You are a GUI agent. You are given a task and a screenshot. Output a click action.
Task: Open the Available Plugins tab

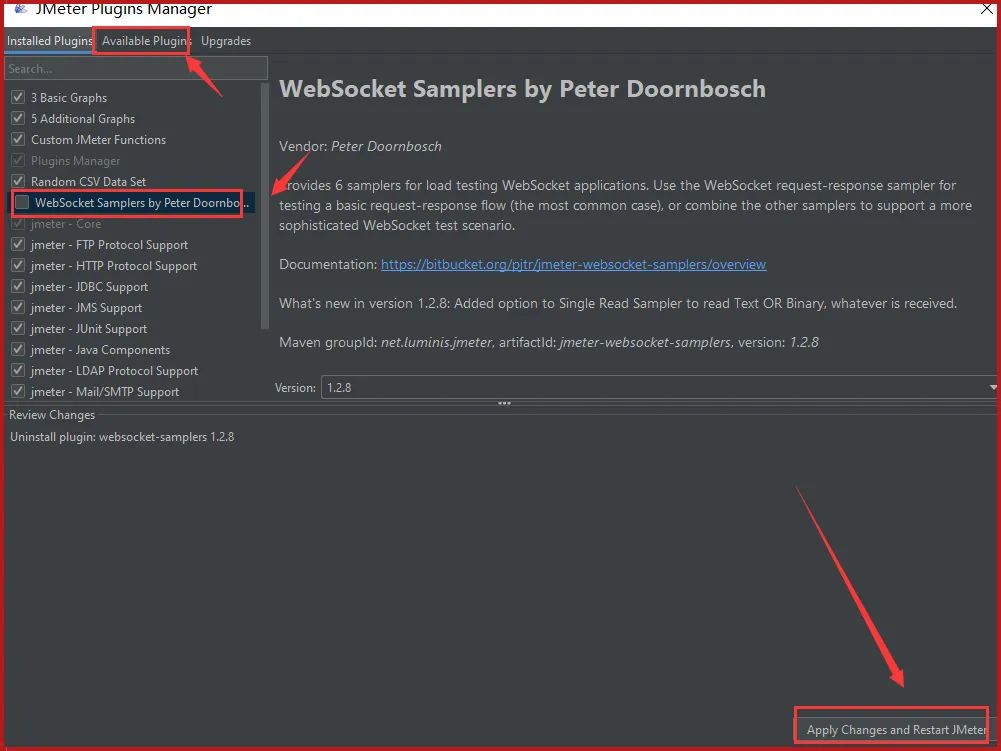point(146,41)
